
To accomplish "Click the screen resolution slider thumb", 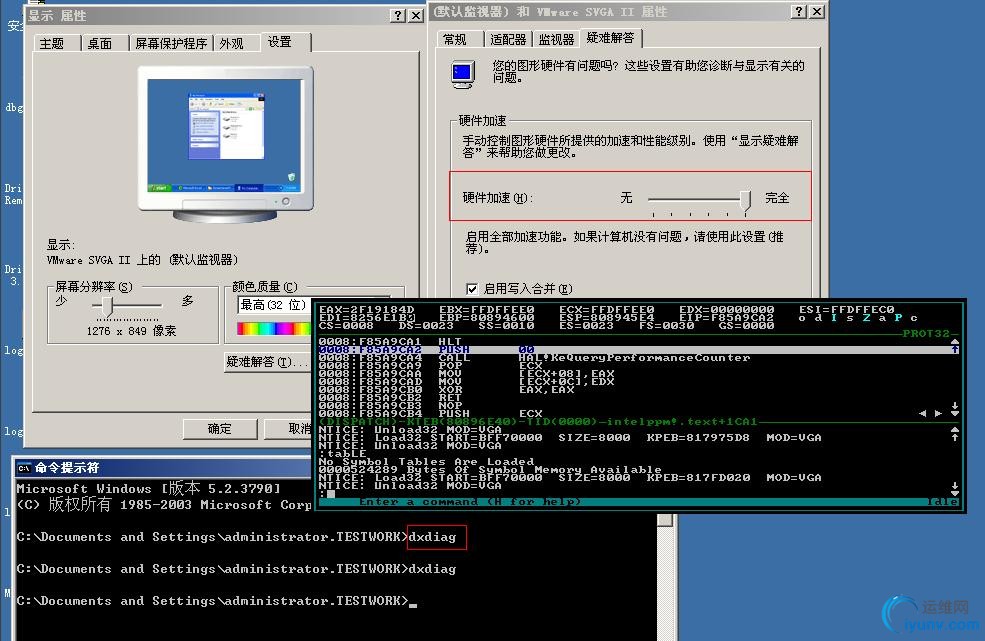I will coord(107,307).
